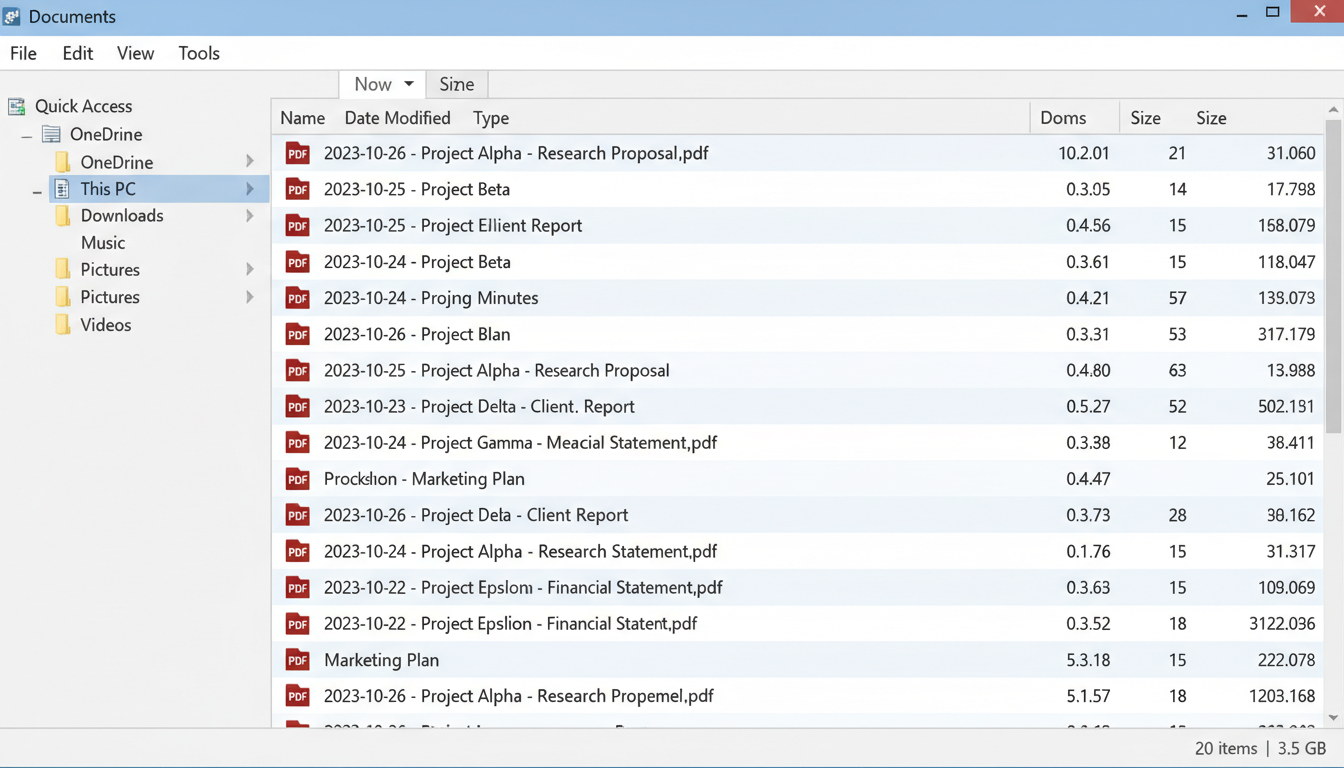
Task: Sort files by the Date Modified header
Action: [397, 118]
